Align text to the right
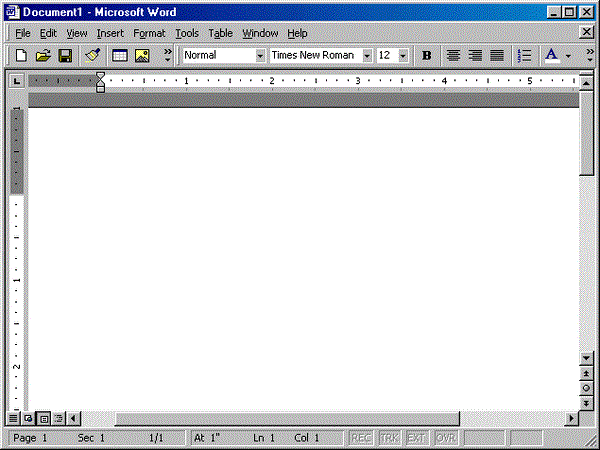This screenshot has height=450, width=600. tap(475, 56)
